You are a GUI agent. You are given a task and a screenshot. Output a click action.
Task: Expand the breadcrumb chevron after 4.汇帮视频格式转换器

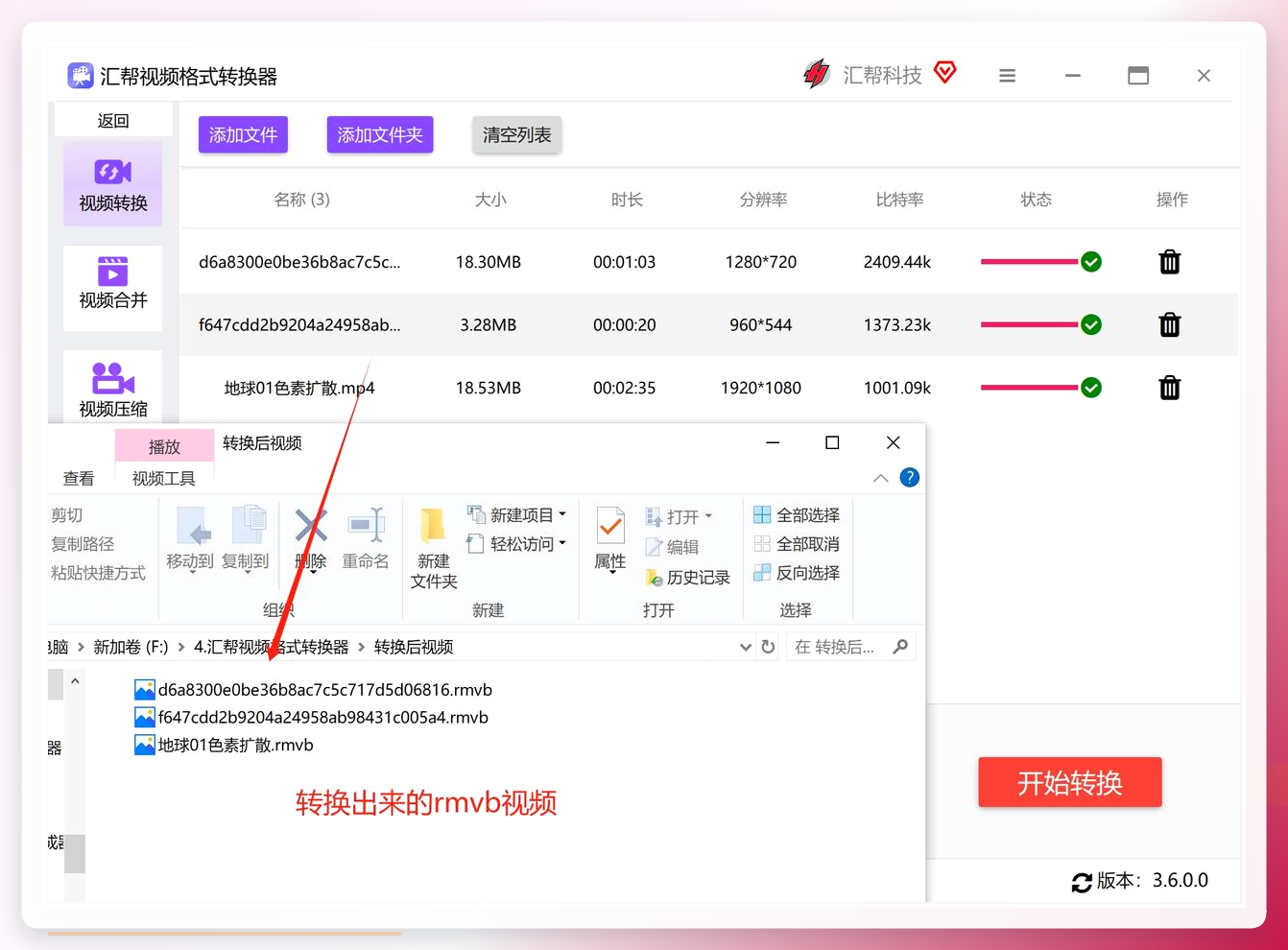click(x=361, y=648)
